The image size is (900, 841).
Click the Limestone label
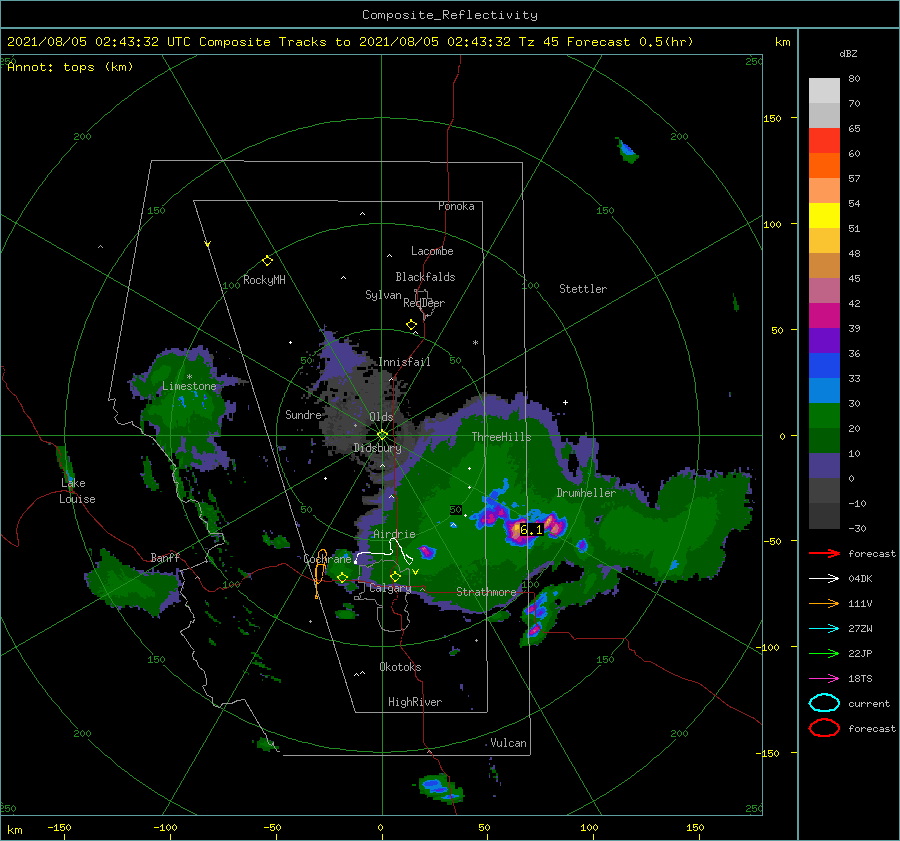(x=189, y=386)
